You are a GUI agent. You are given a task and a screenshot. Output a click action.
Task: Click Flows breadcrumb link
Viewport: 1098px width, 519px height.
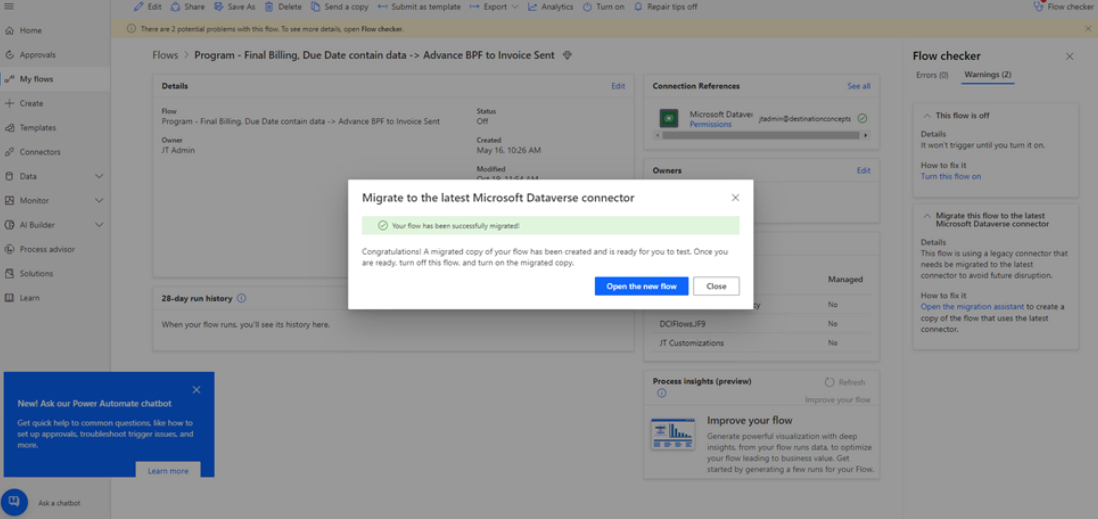[165, 55]
